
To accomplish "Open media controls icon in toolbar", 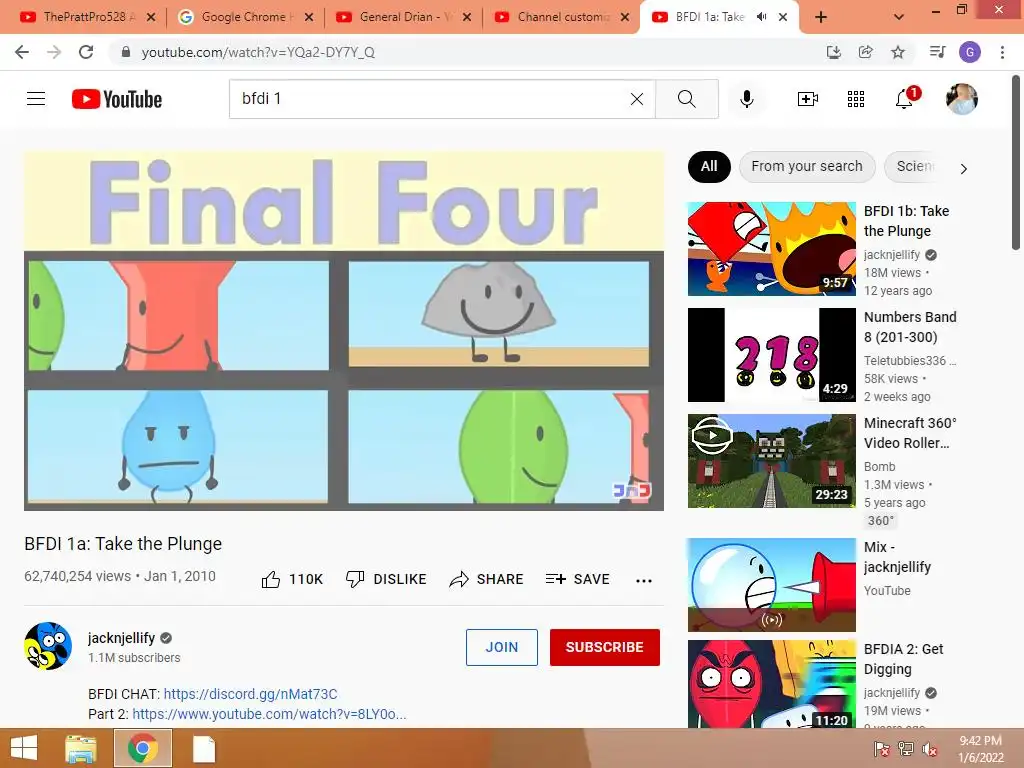I will (x=937, y=52).
